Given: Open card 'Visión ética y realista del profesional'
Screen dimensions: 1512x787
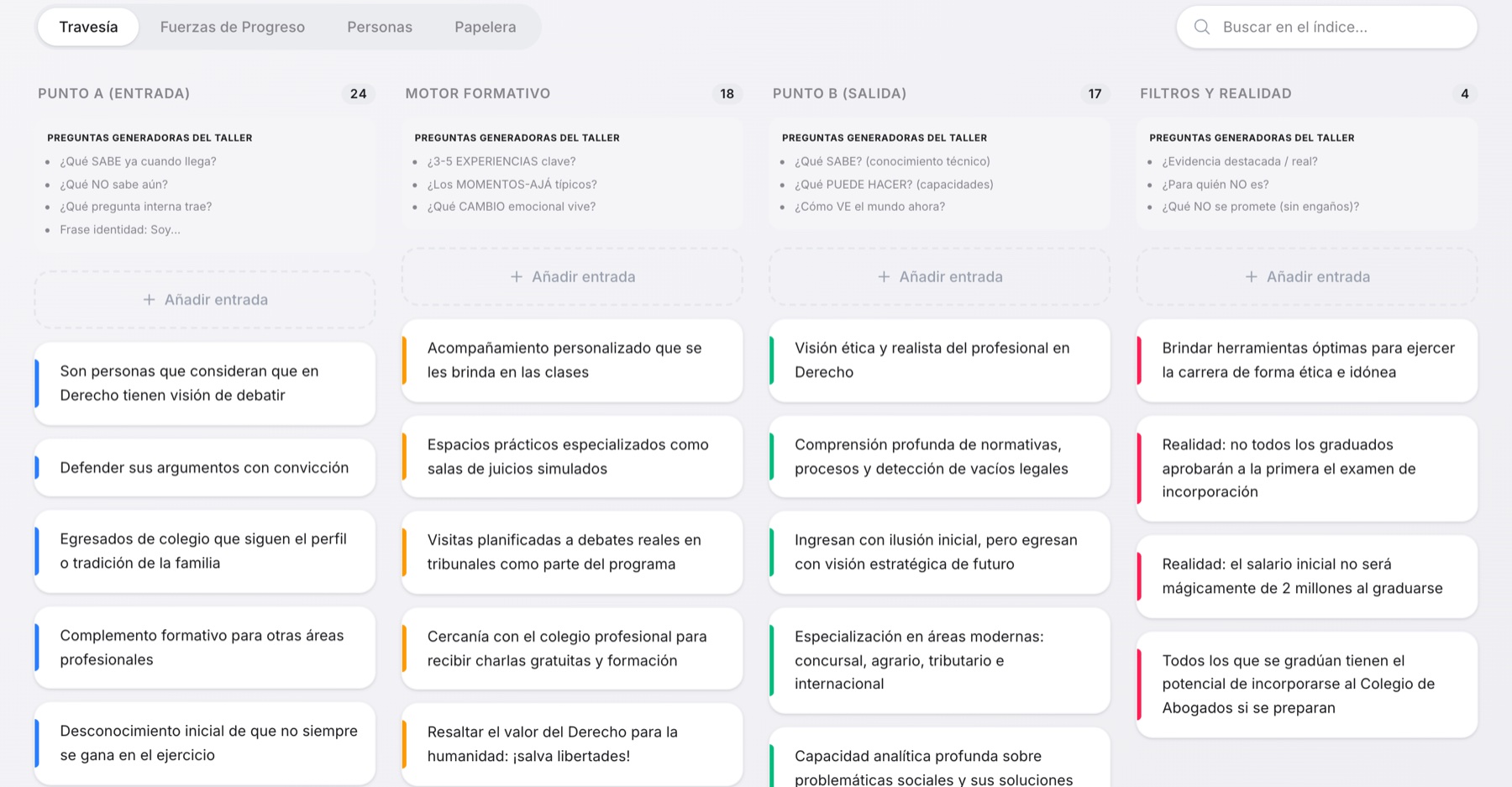Looking at the screenshot, I should coord(939,360).
